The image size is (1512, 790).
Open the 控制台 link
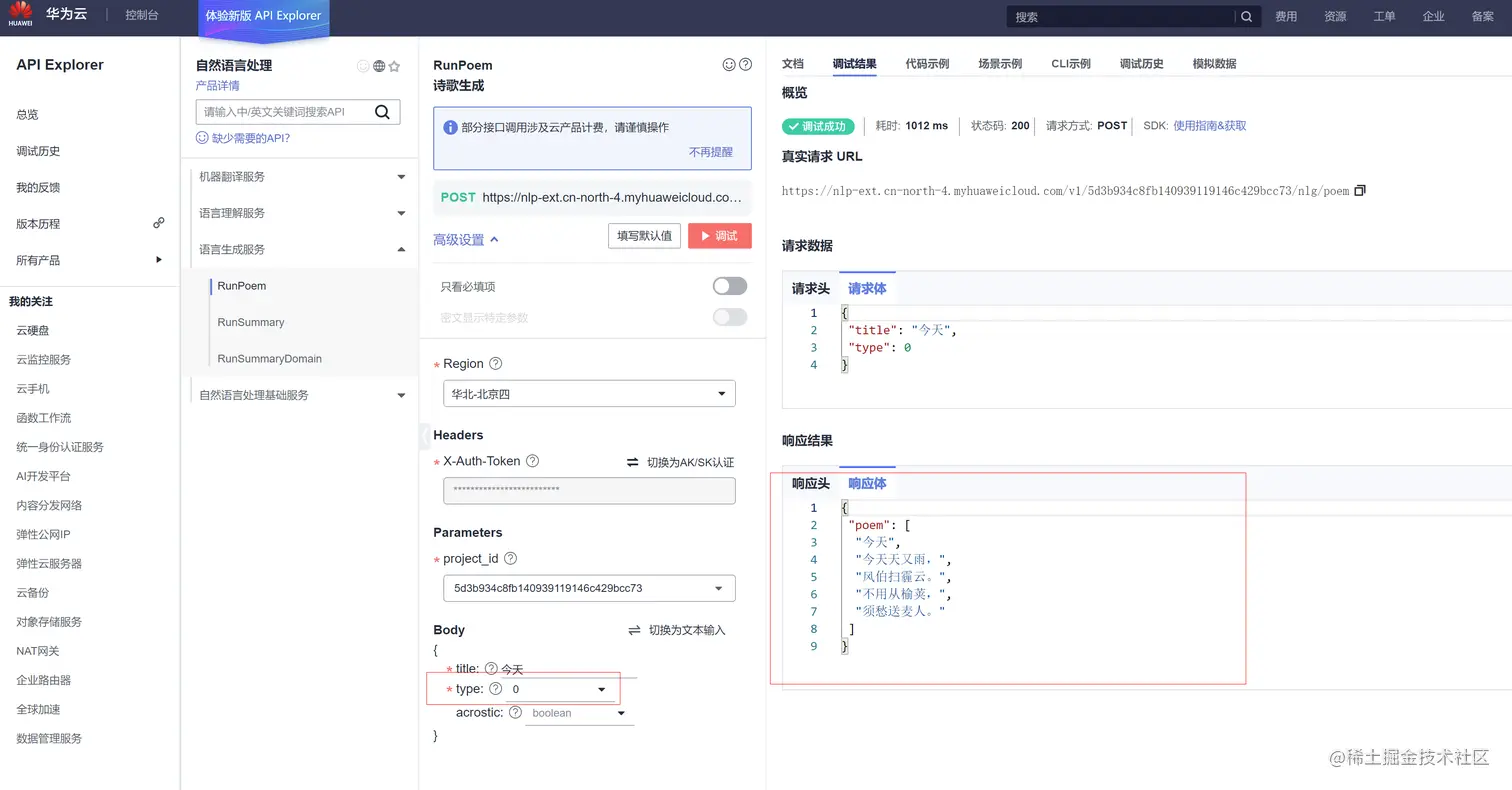[142, 16]
